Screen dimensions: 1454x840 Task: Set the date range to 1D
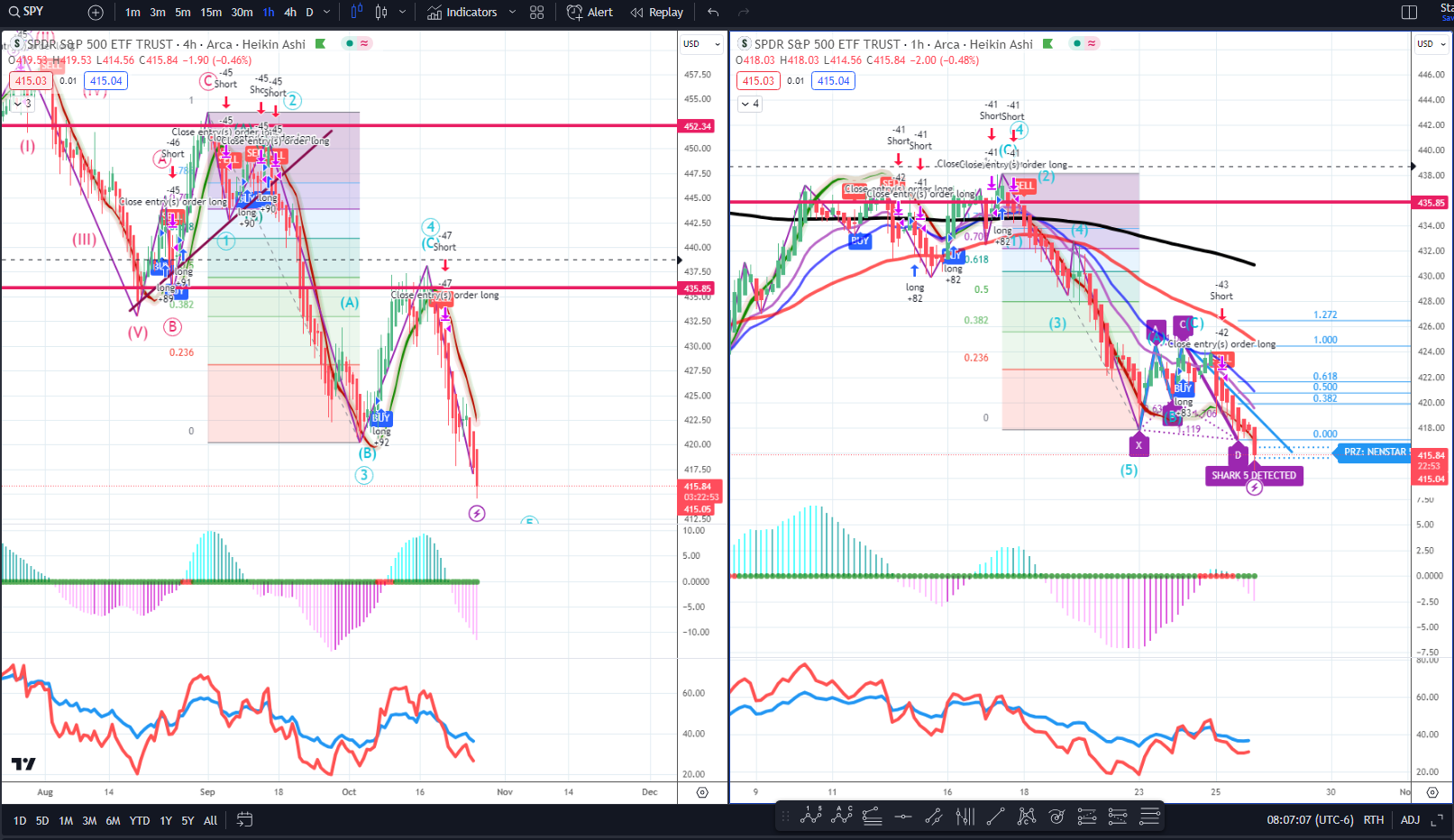coord(20,821)
